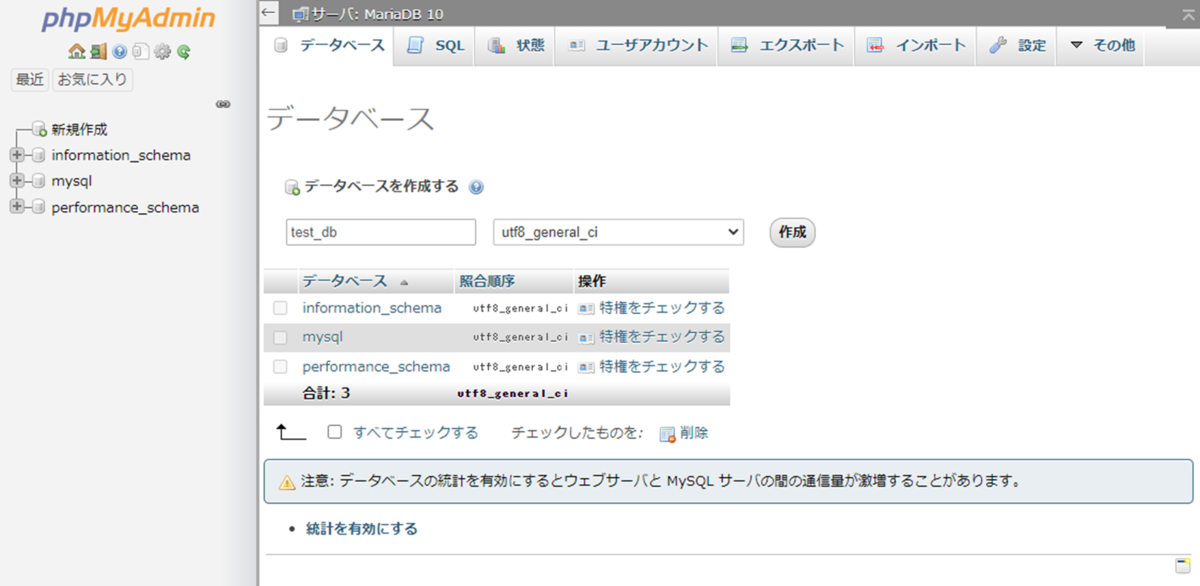Image resolution: width=1200 pixels, height=586 pixels.
Task: Log out using the door icon
Action: (97, 52)
